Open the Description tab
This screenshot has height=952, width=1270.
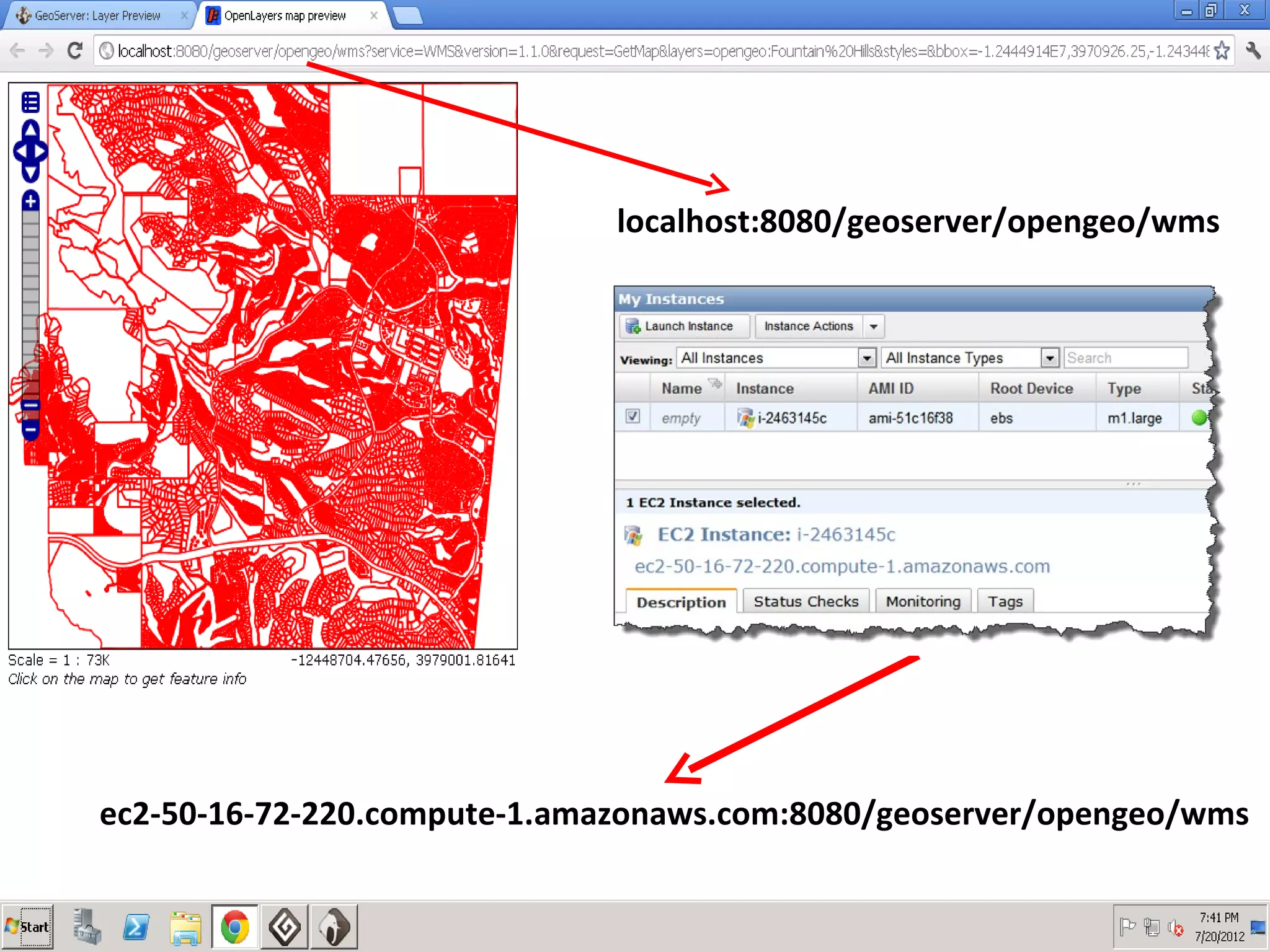[x=681, y=602]
